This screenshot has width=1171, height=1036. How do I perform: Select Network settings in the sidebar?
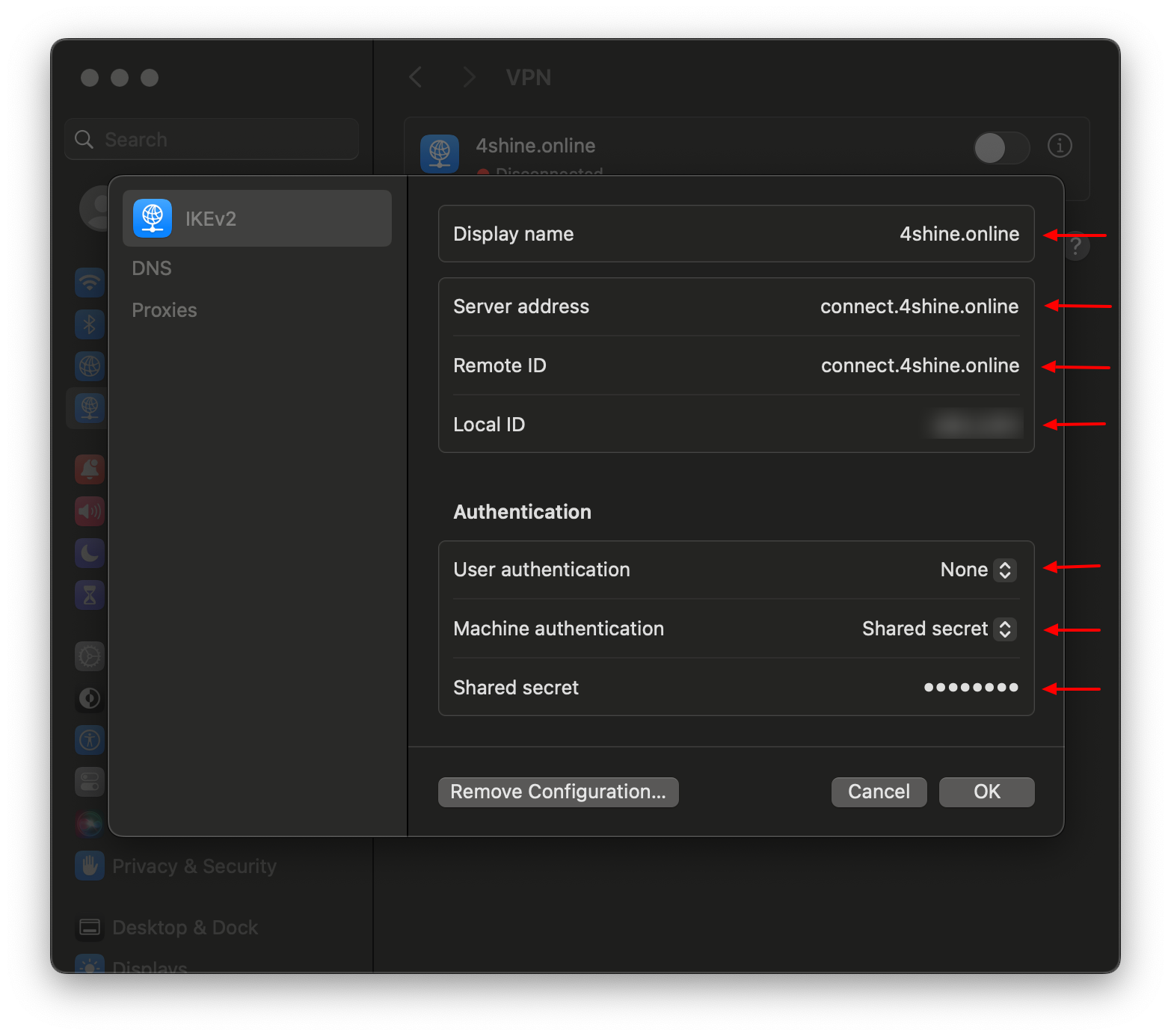89,366
